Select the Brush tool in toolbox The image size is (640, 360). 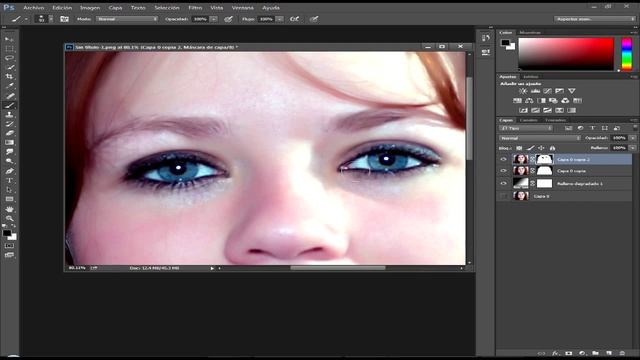coord(9,105)
